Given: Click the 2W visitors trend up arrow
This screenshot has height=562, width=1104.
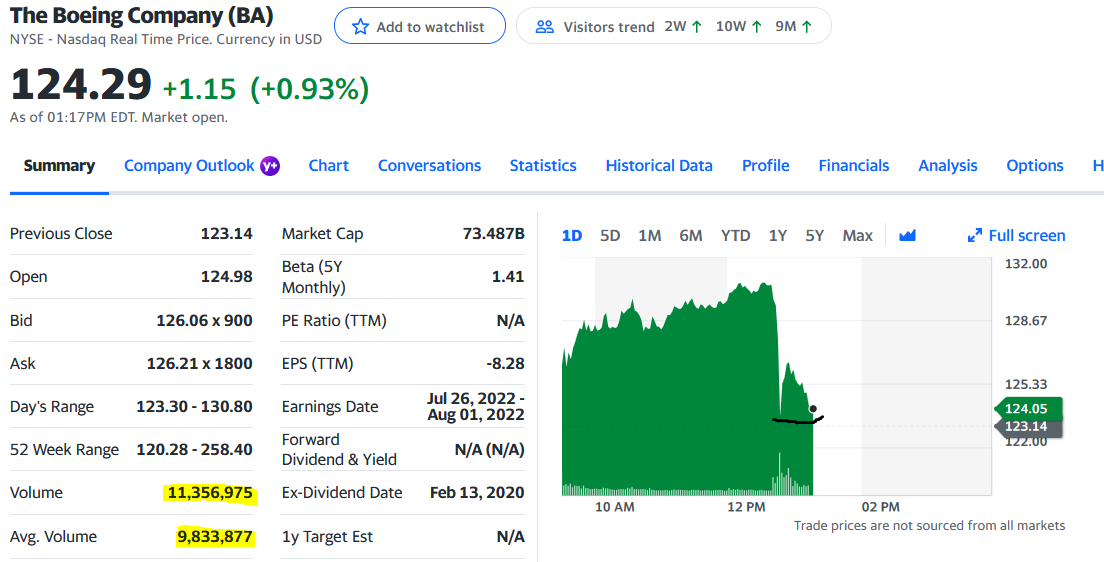Looking at the screenshot, I should [697, 27].
